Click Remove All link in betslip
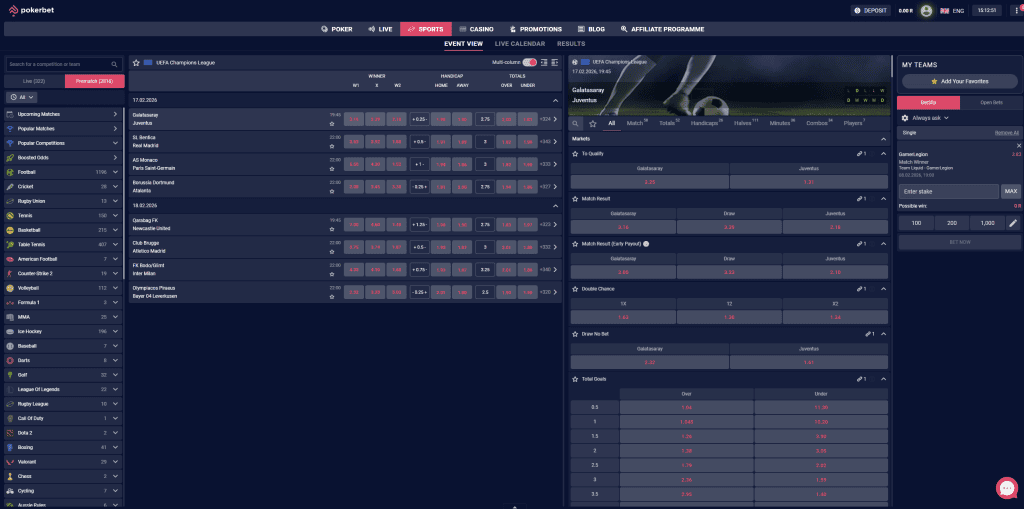1024x509 pixels. pos(1006,133)
